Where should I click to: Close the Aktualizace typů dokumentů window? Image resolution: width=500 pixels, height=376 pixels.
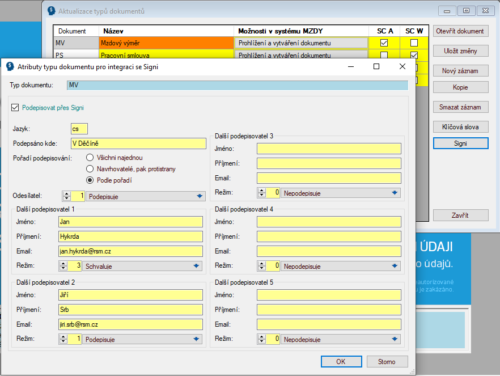point(486,11)
